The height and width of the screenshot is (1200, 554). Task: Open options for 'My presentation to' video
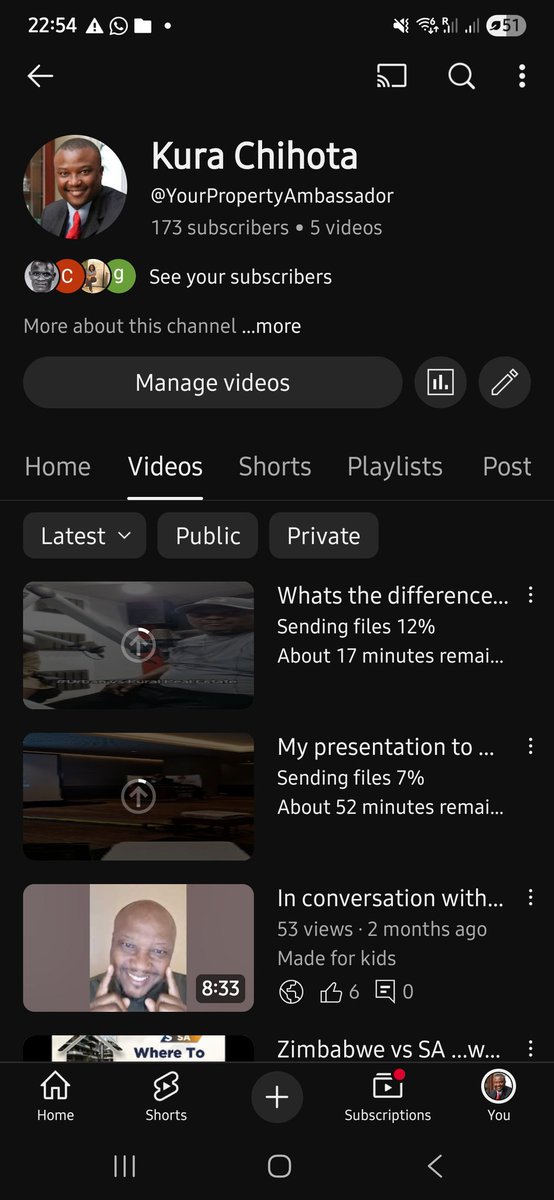[531, 746]
